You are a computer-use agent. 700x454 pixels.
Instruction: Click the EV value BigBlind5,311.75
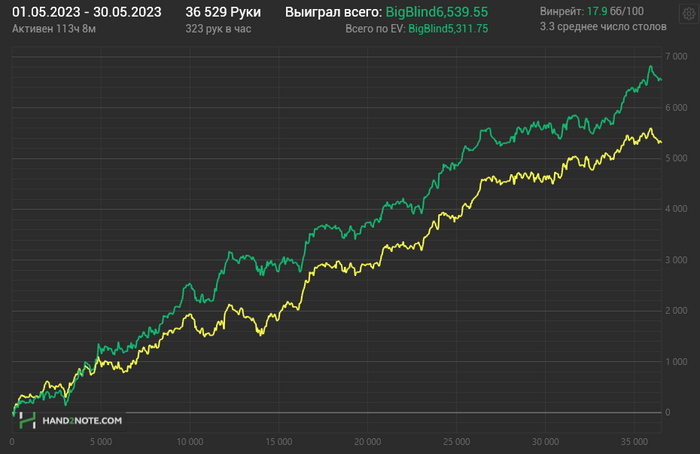point(448,29)
